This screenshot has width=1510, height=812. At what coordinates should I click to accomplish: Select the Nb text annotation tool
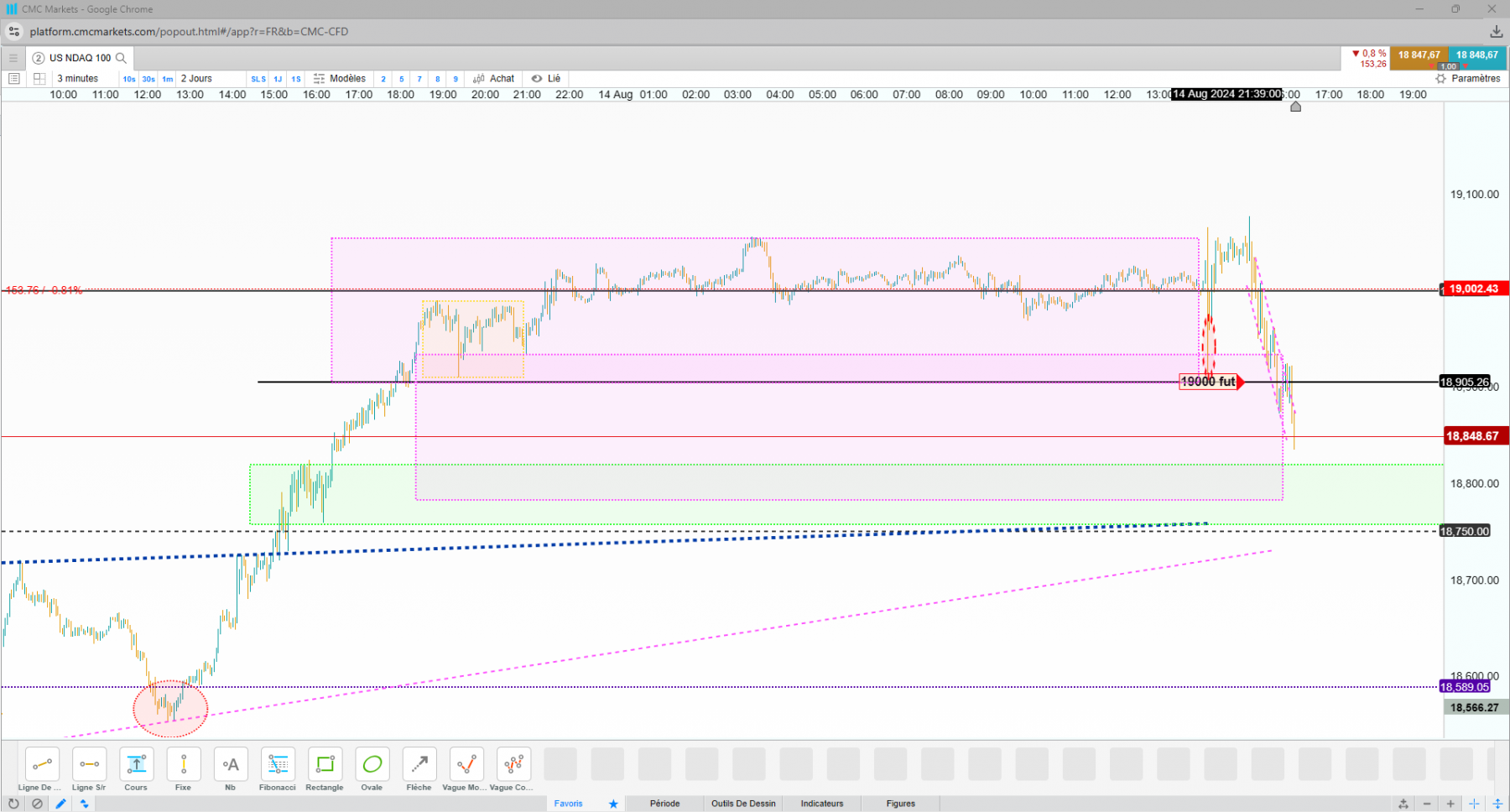point(231,764)
